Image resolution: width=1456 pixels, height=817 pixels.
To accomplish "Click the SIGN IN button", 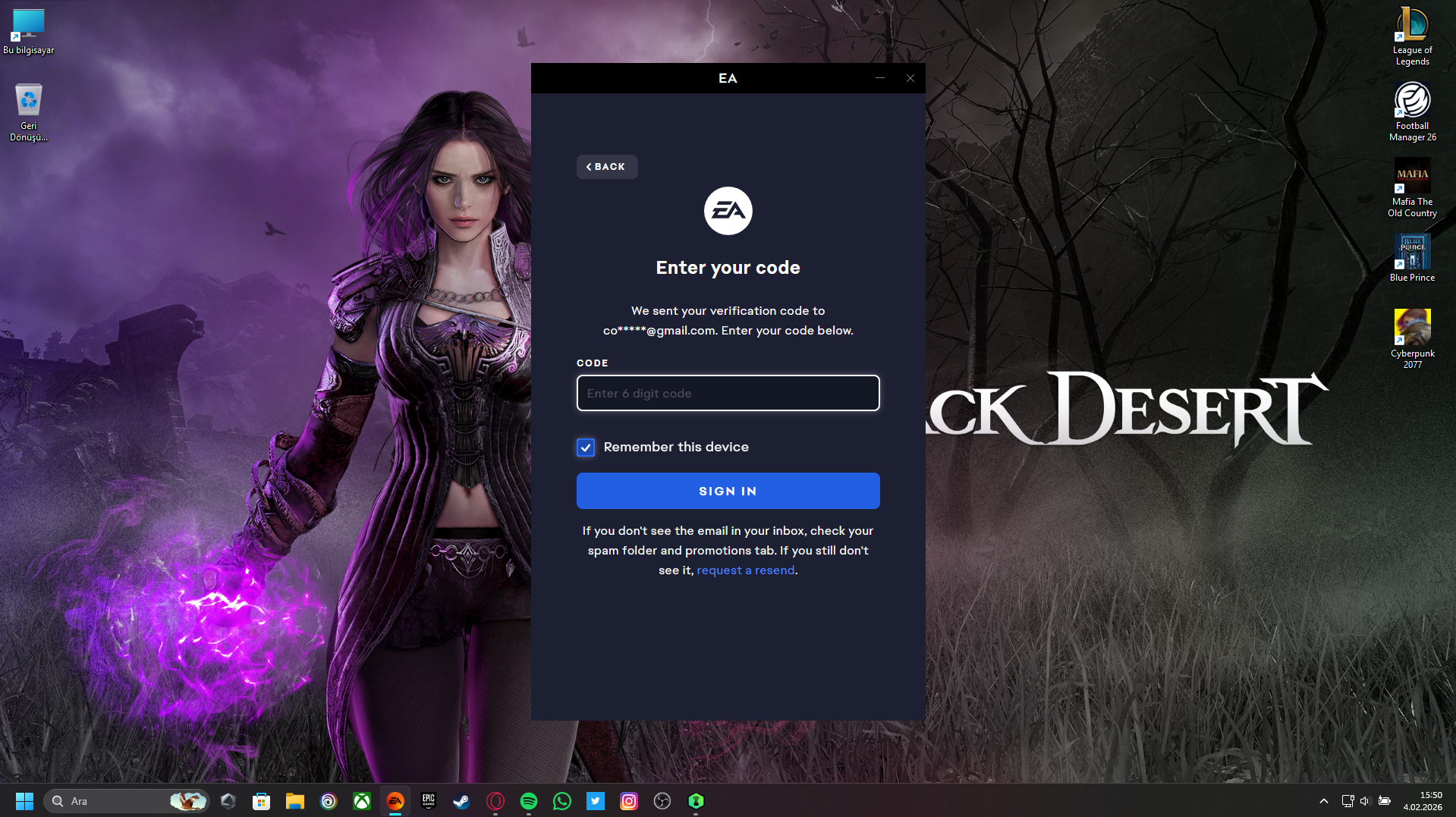I will click(728, 491).
